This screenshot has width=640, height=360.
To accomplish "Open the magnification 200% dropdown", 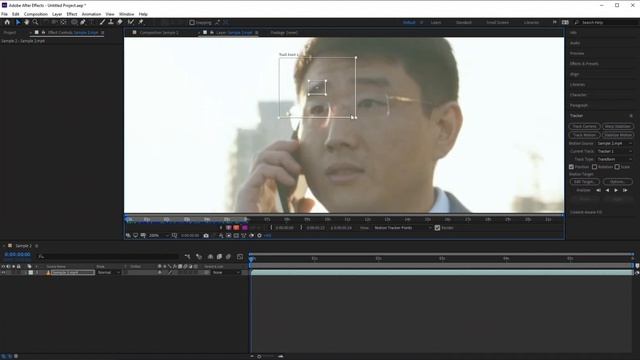I will pos(158,236).
